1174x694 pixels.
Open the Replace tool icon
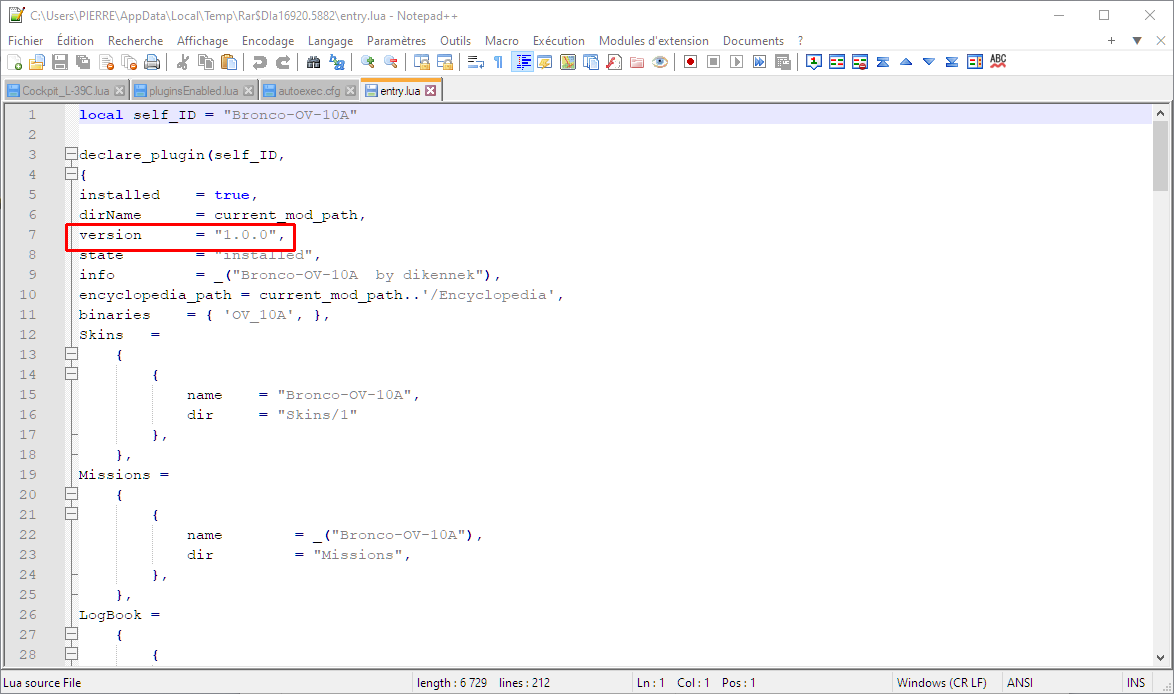click(337, 62)
